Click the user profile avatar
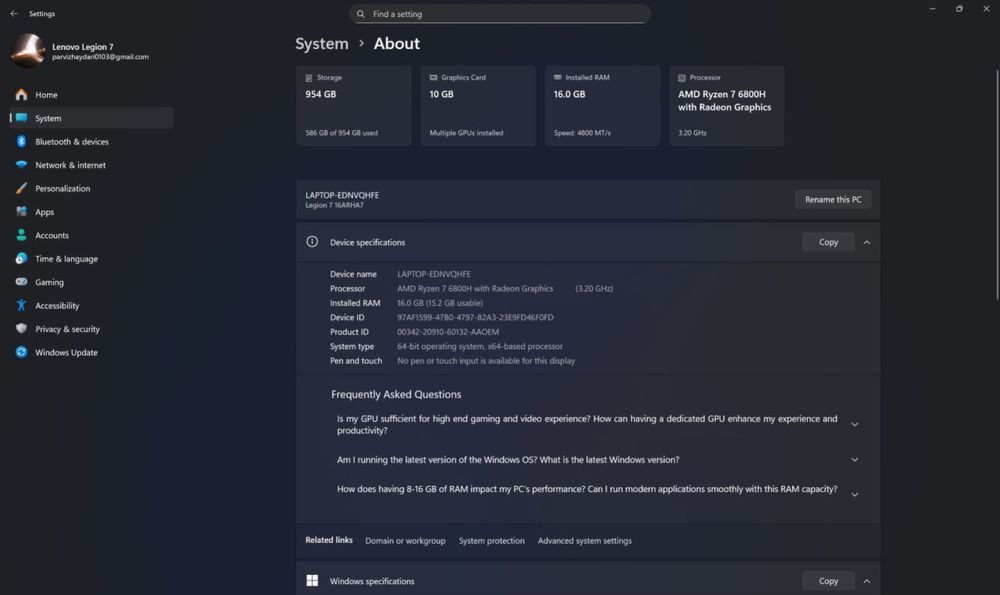This screenshot has height=595, width=1000. click(27, 51)
